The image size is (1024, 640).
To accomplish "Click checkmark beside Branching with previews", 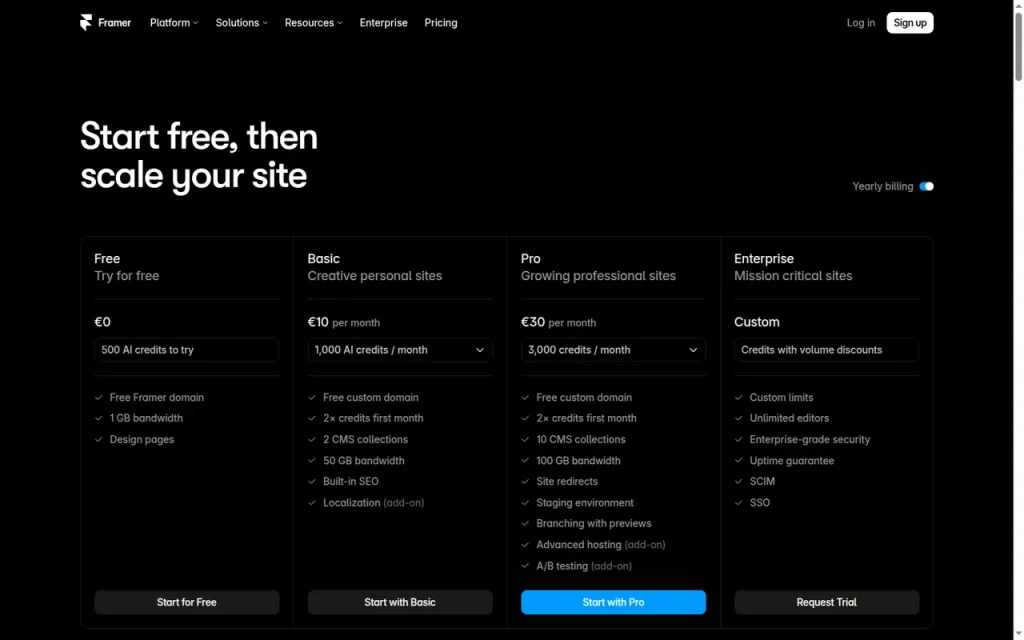I will [x=525, y=524].
